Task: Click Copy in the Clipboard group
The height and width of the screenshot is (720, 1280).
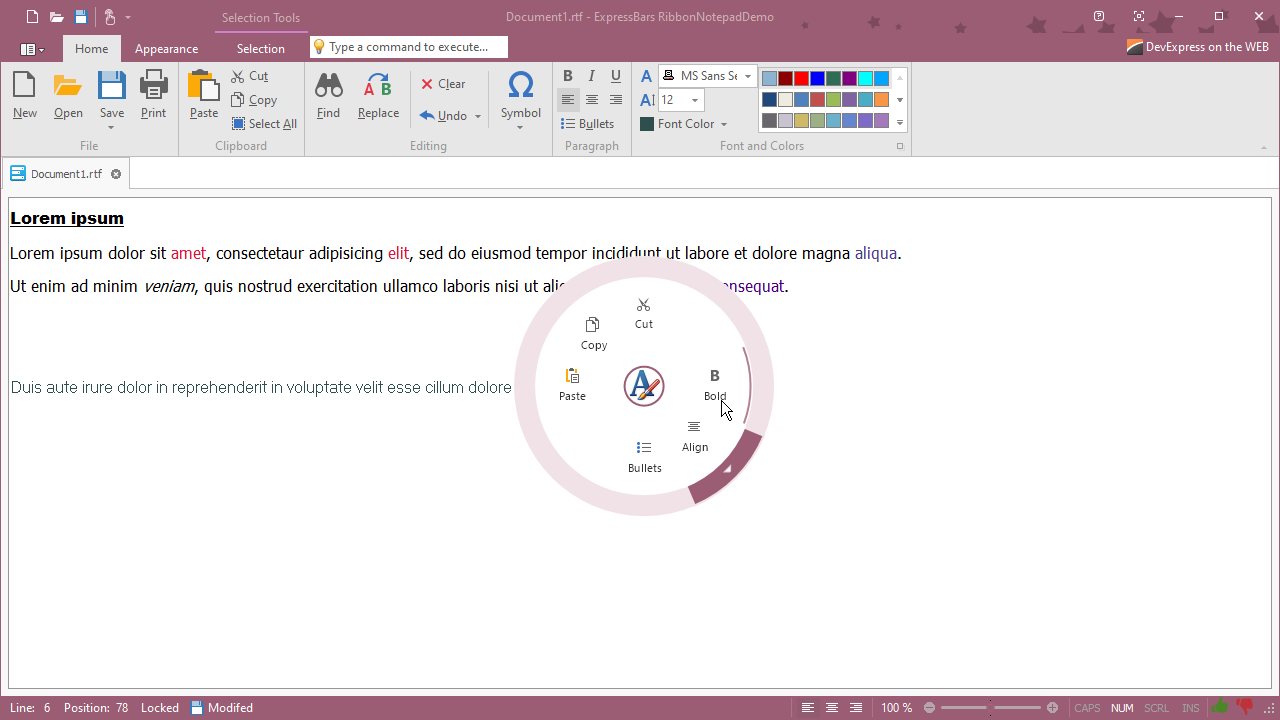Action: (x=254, y=100)
